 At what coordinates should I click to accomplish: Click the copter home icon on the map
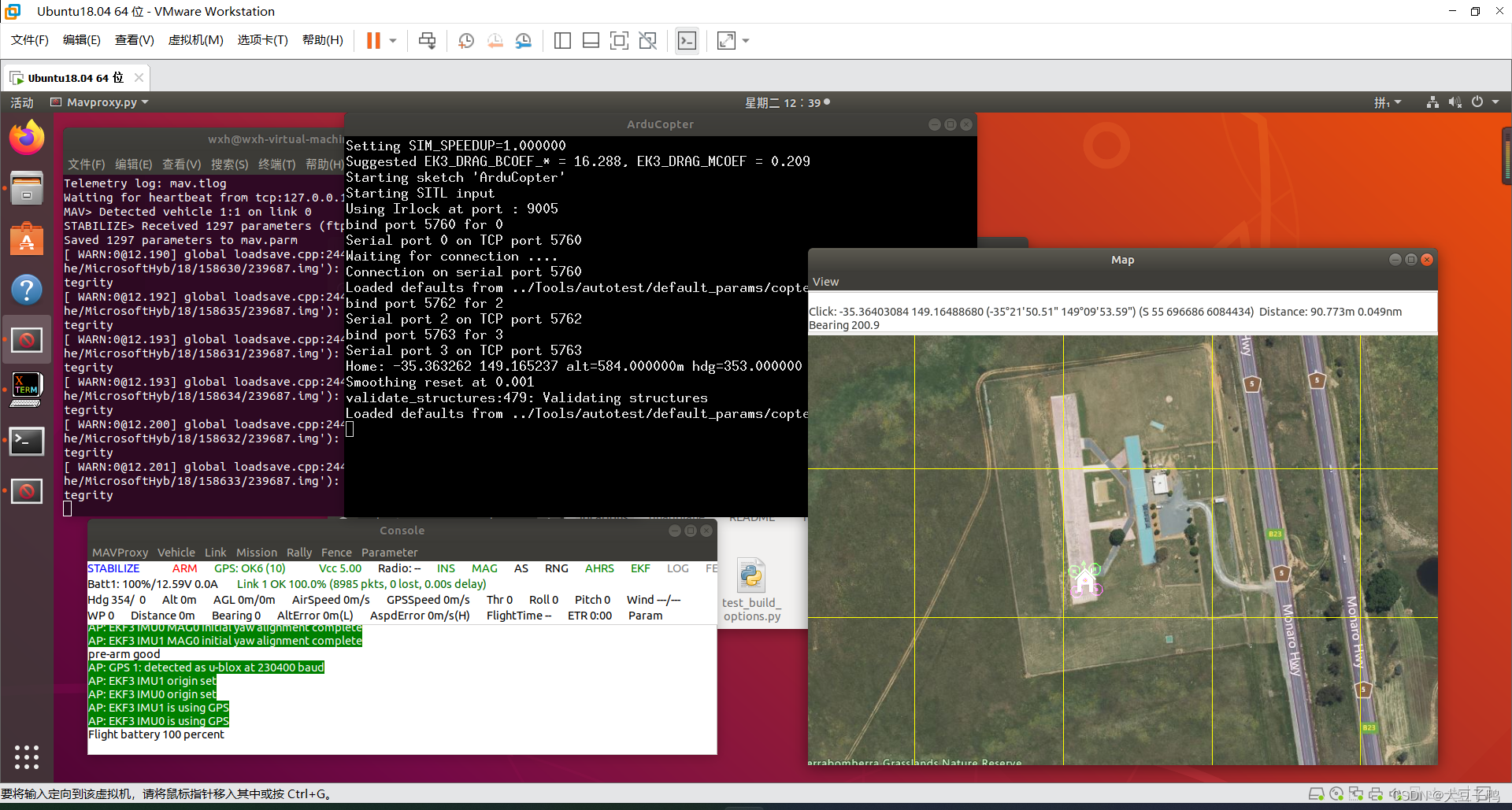click(x=1086, y=580)
